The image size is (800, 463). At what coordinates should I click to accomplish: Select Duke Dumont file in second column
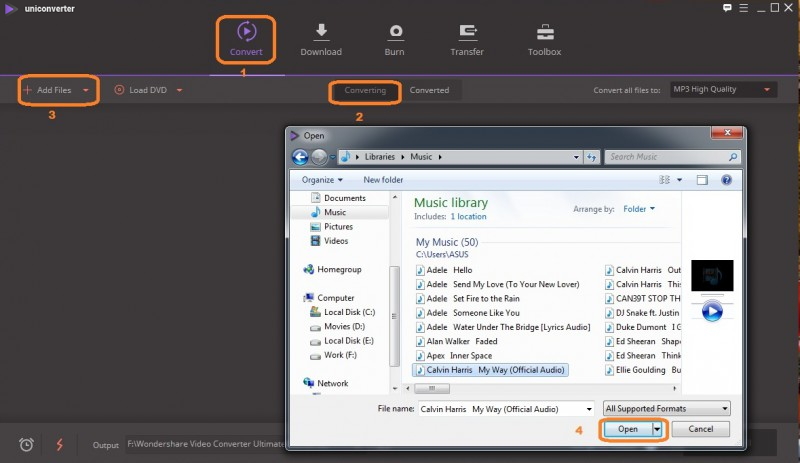643,327
